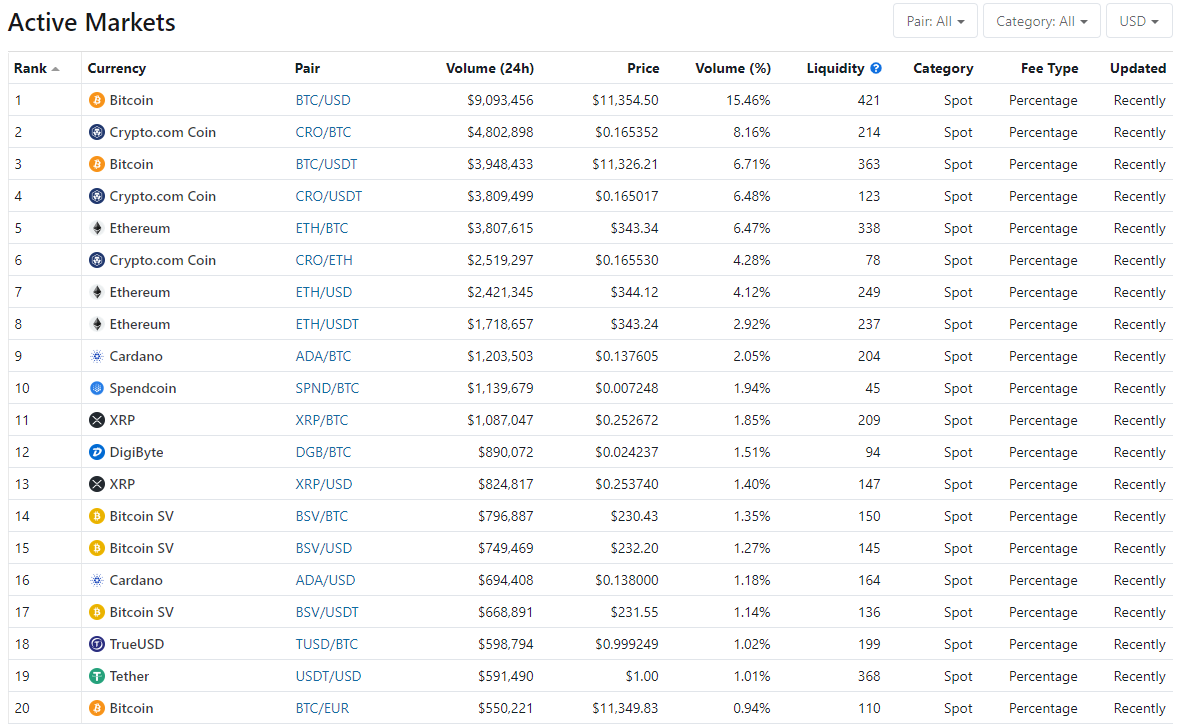The width and height of the screenshot is (1182, 724).
Task: Sort by Liquidity column header
Action: click(835, 68)
